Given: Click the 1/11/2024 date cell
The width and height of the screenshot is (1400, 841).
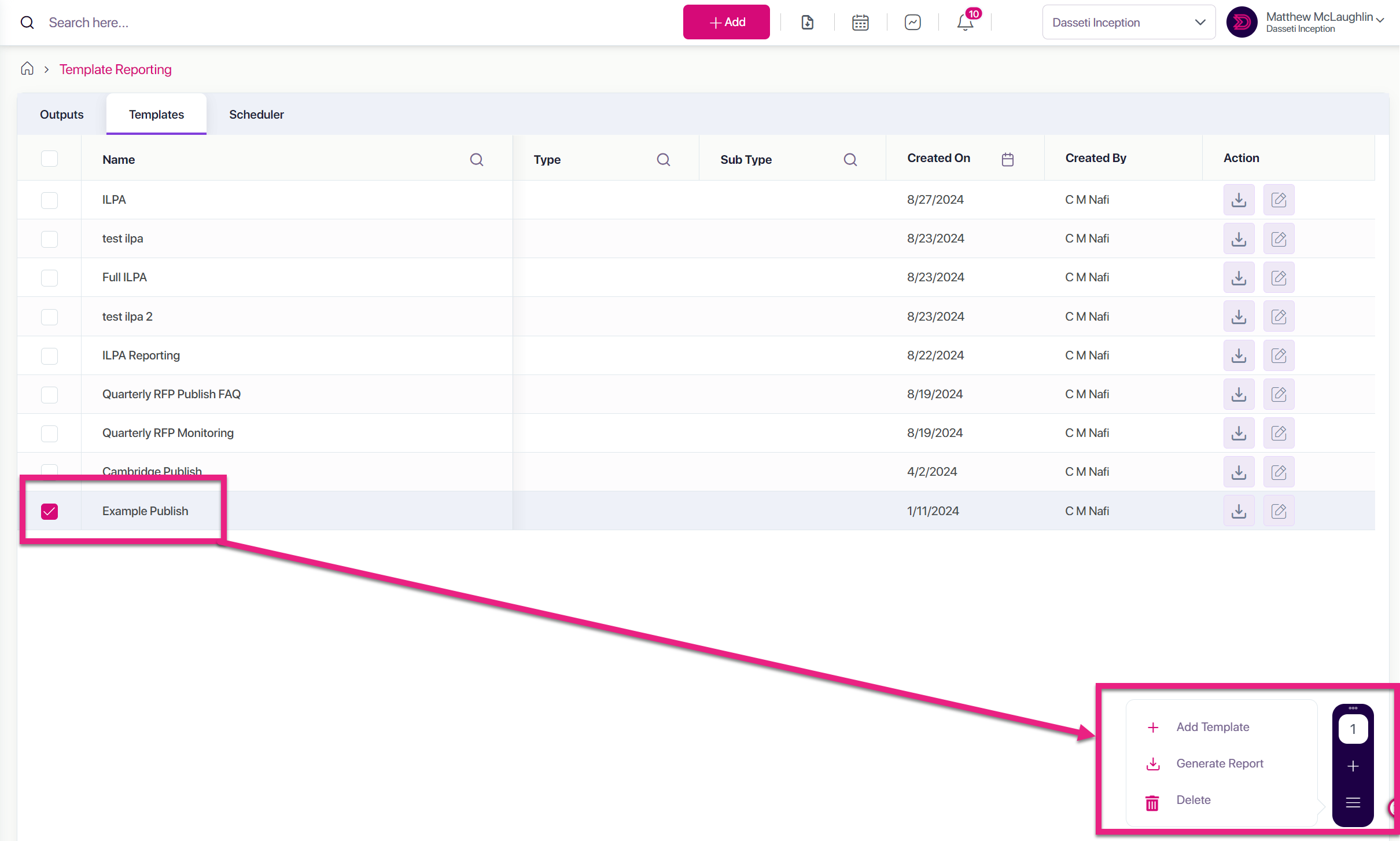Looking at the screenshot, I should 933,511.
